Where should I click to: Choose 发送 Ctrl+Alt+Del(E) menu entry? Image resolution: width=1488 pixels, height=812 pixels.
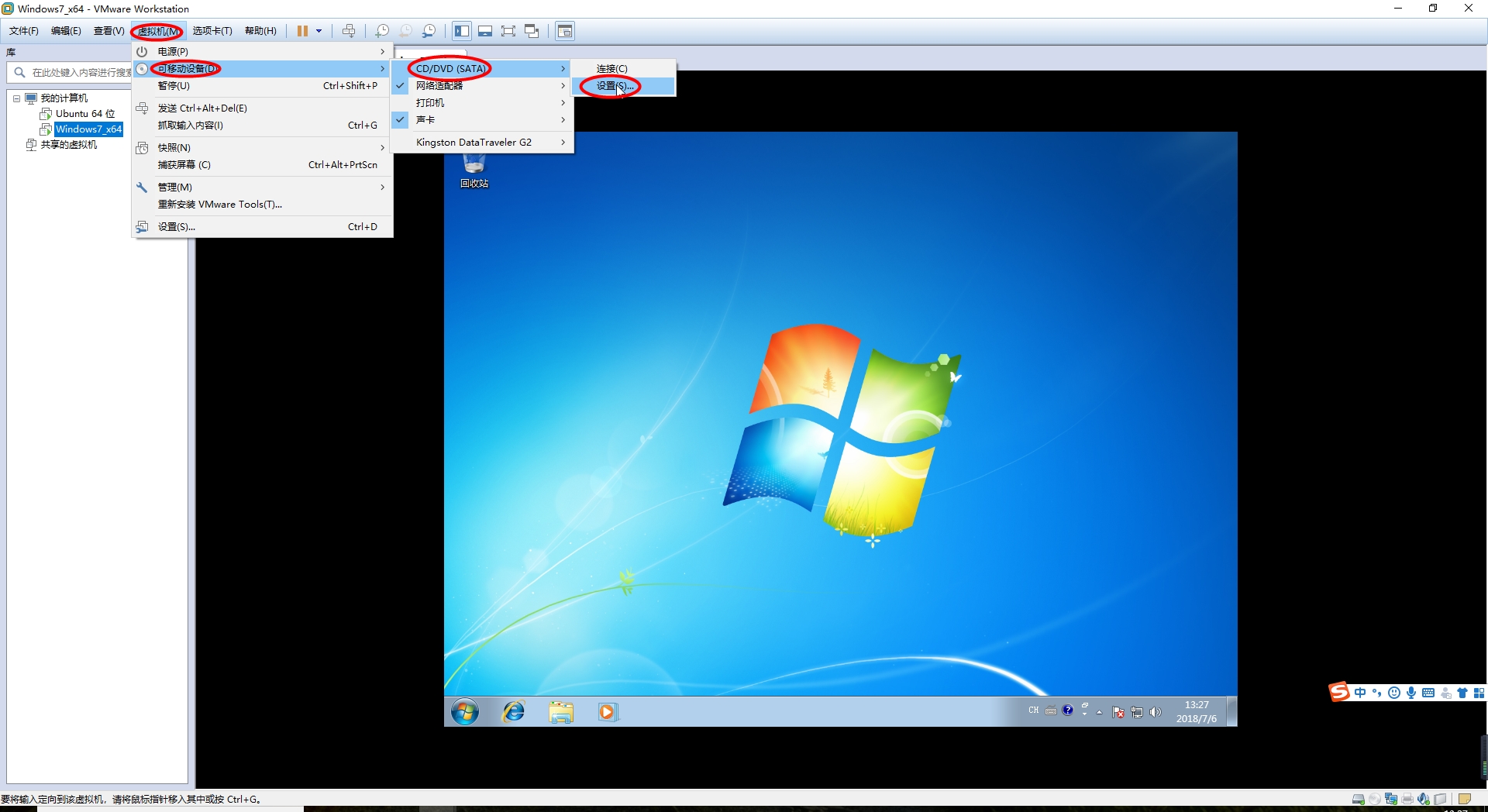[x=263, y=108]
